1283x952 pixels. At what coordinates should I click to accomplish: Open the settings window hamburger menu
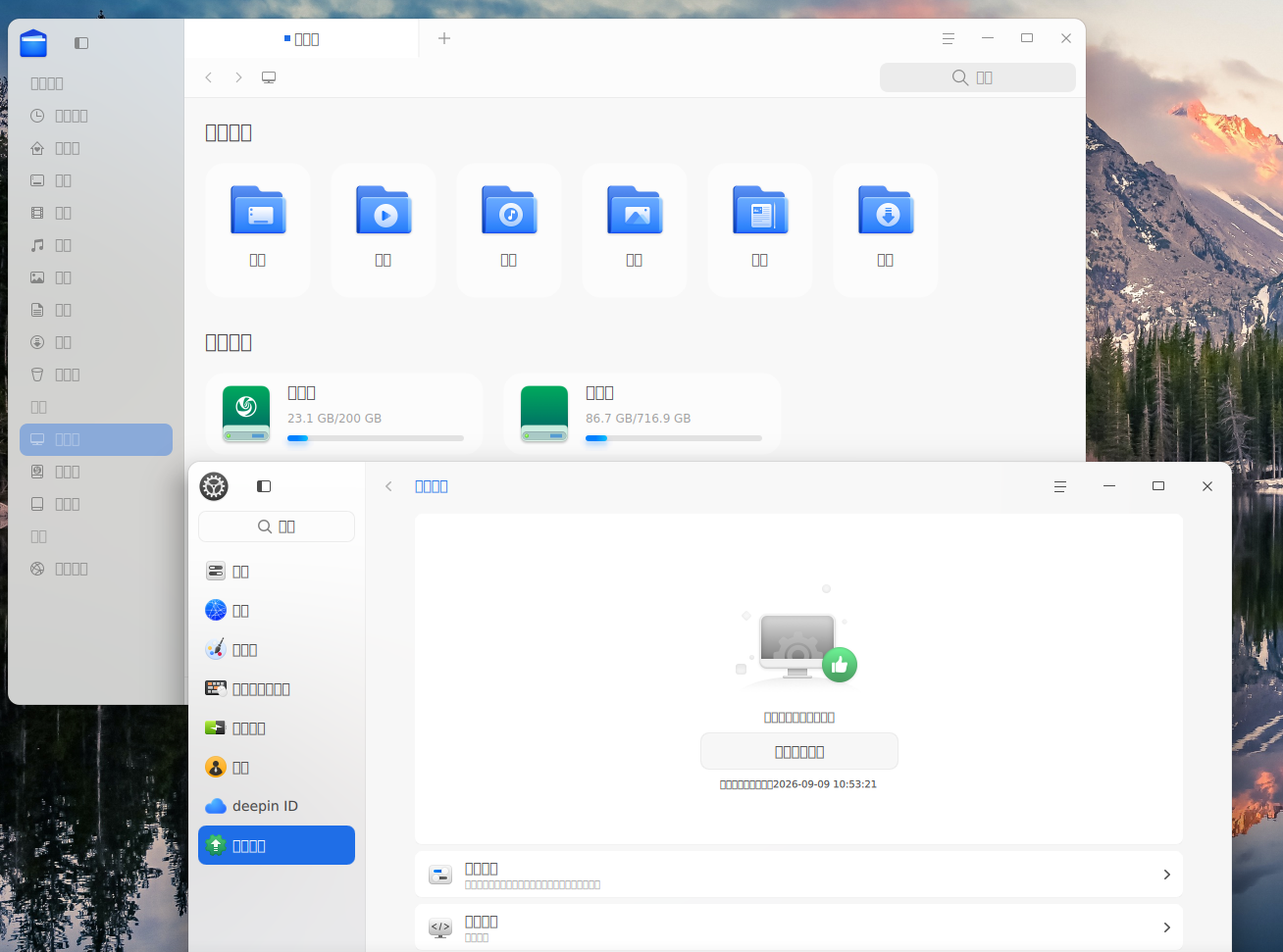1060,486
